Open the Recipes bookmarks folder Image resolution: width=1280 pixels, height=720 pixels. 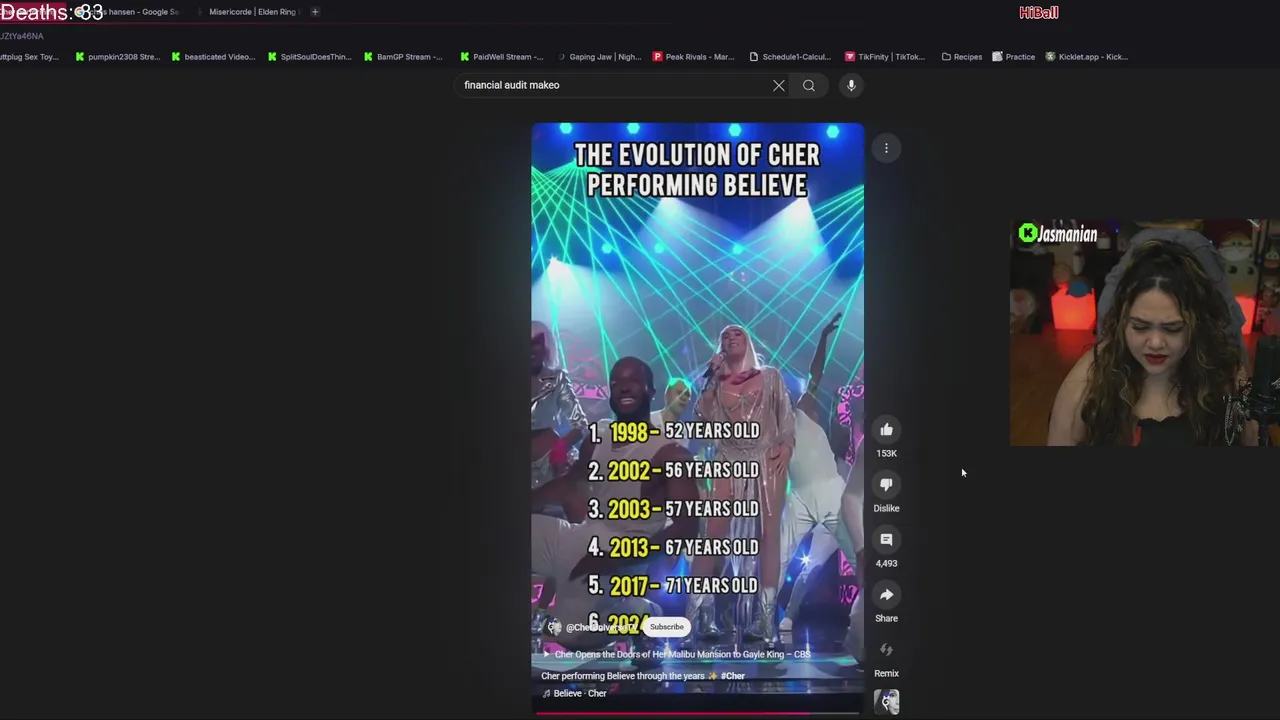pyautogui.click(x=961, y=57)
